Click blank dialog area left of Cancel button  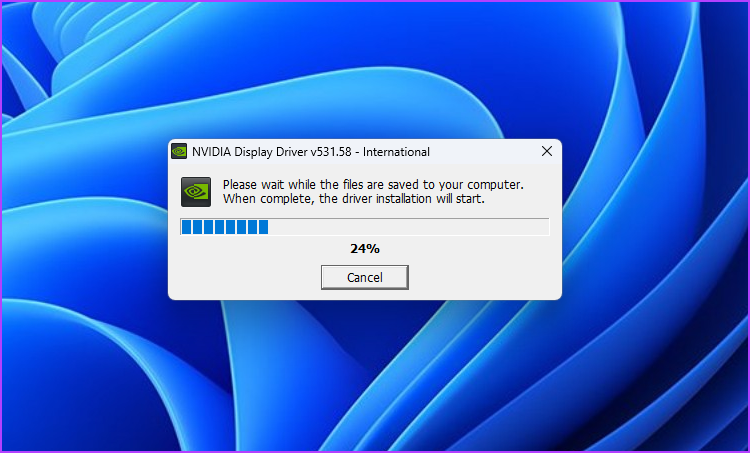[246, 277]
